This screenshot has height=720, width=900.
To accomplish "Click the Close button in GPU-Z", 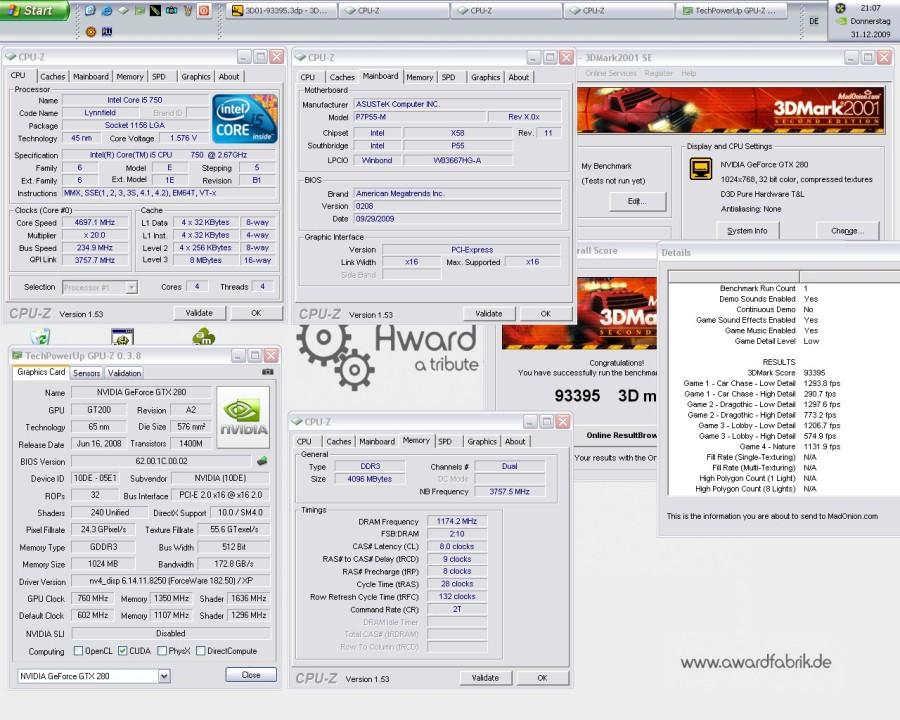I will click(x=251, y=675).
